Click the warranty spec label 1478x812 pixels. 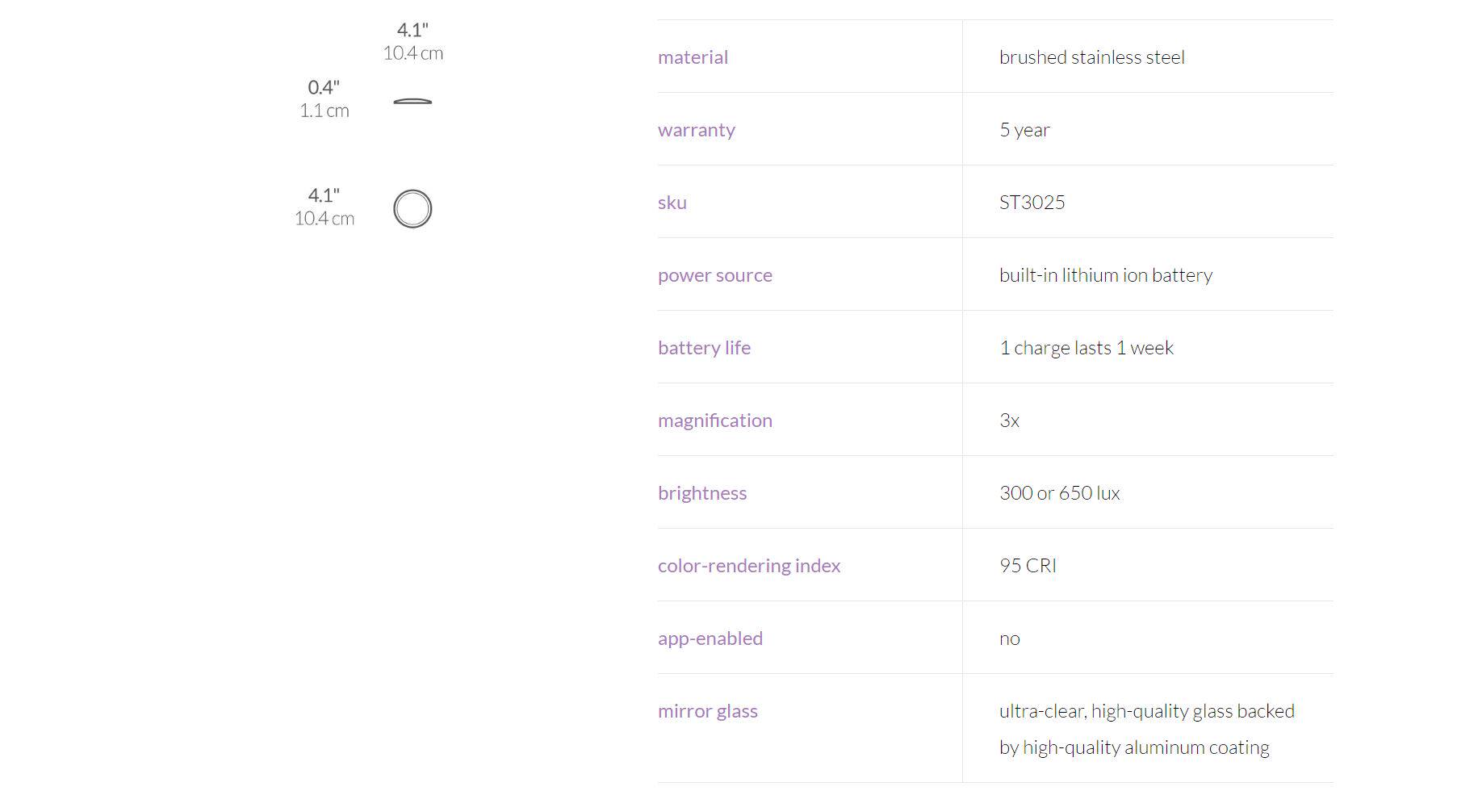coord(696,130)
